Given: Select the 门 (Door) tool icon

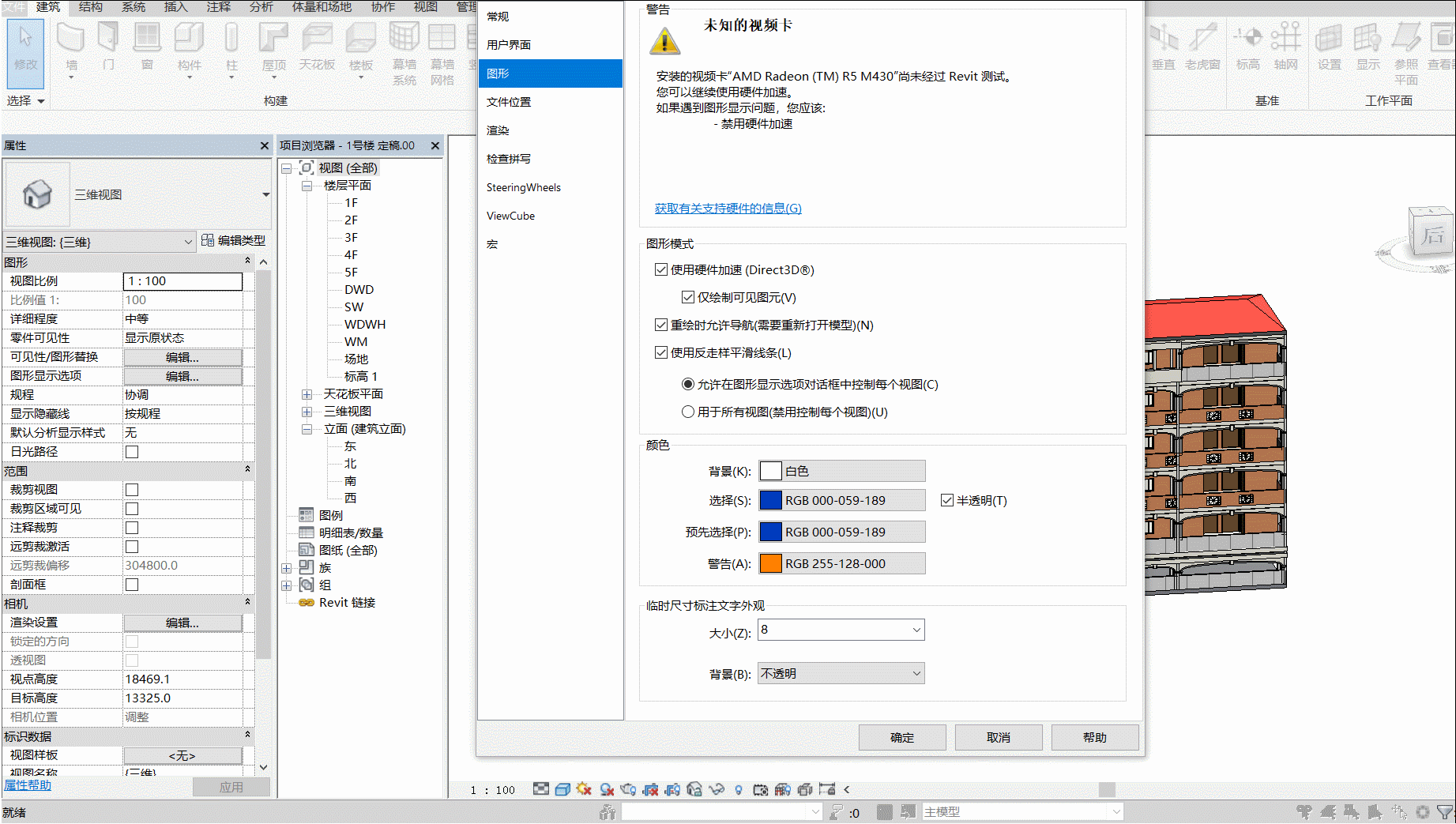Looking at the screenshot, I should click(x=108, y=38).
